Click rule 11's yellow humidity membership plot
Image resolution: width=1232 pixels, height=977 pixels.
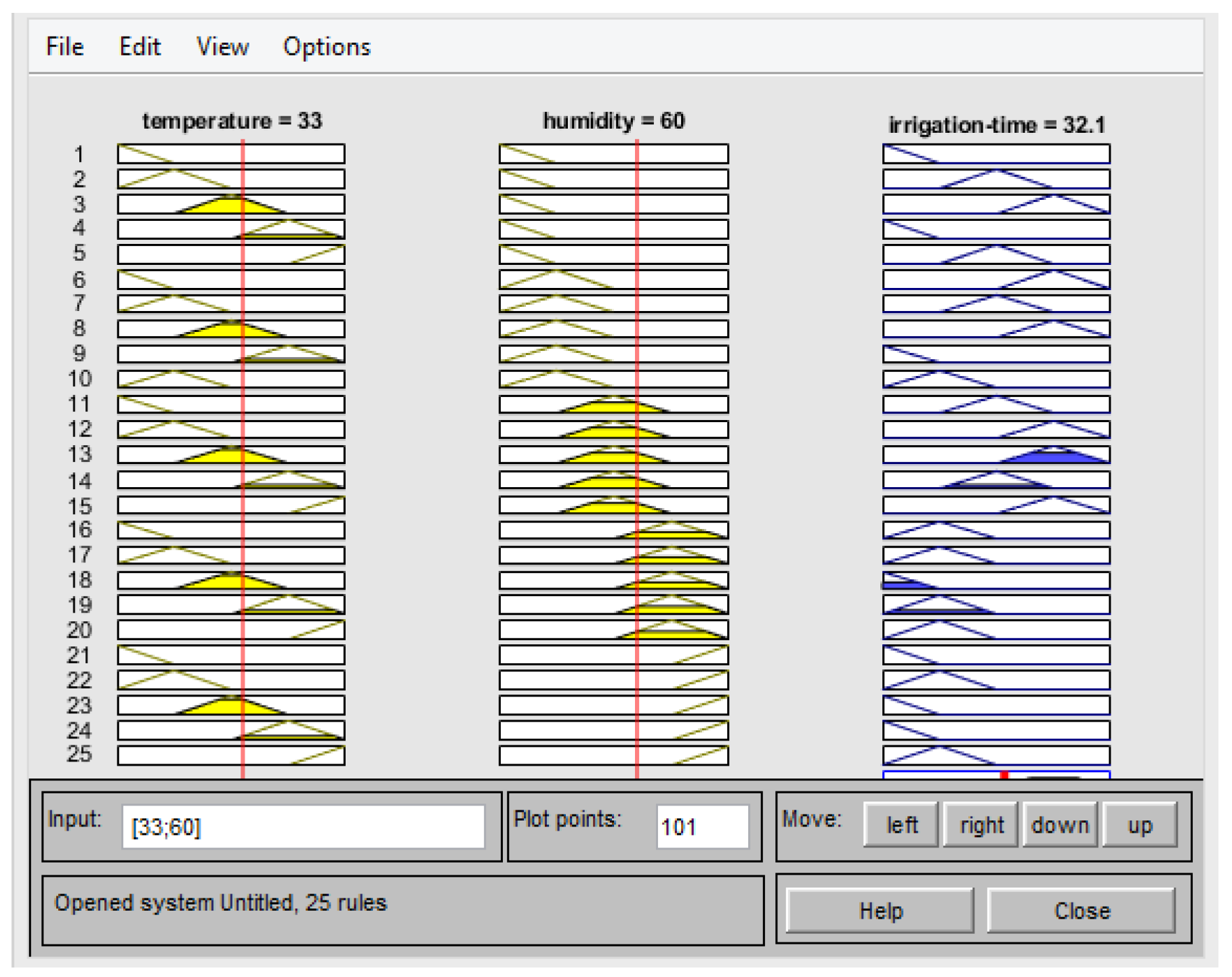coord(612,405)
